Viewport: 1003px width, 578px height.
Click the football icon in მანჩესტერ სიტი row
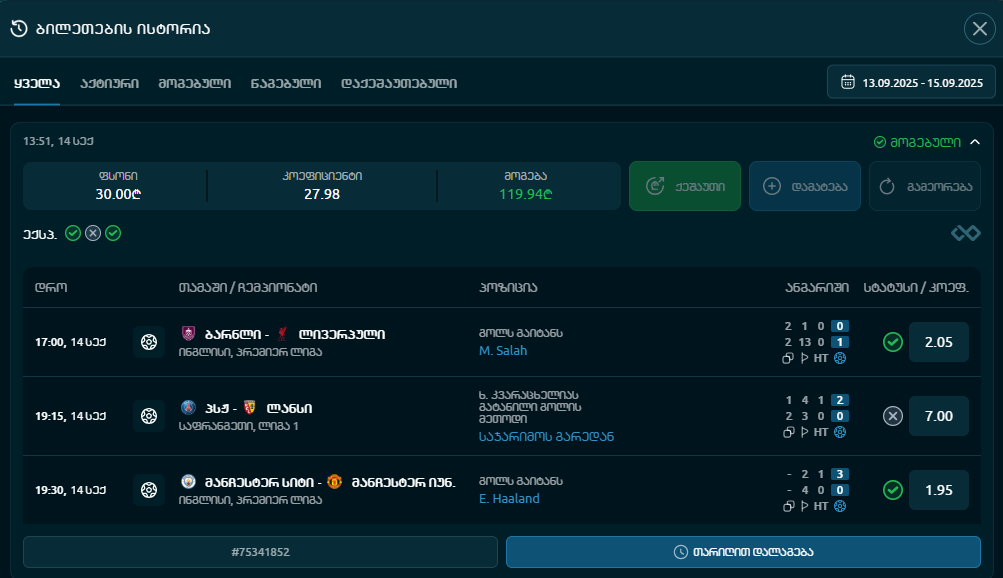(149, 490)
